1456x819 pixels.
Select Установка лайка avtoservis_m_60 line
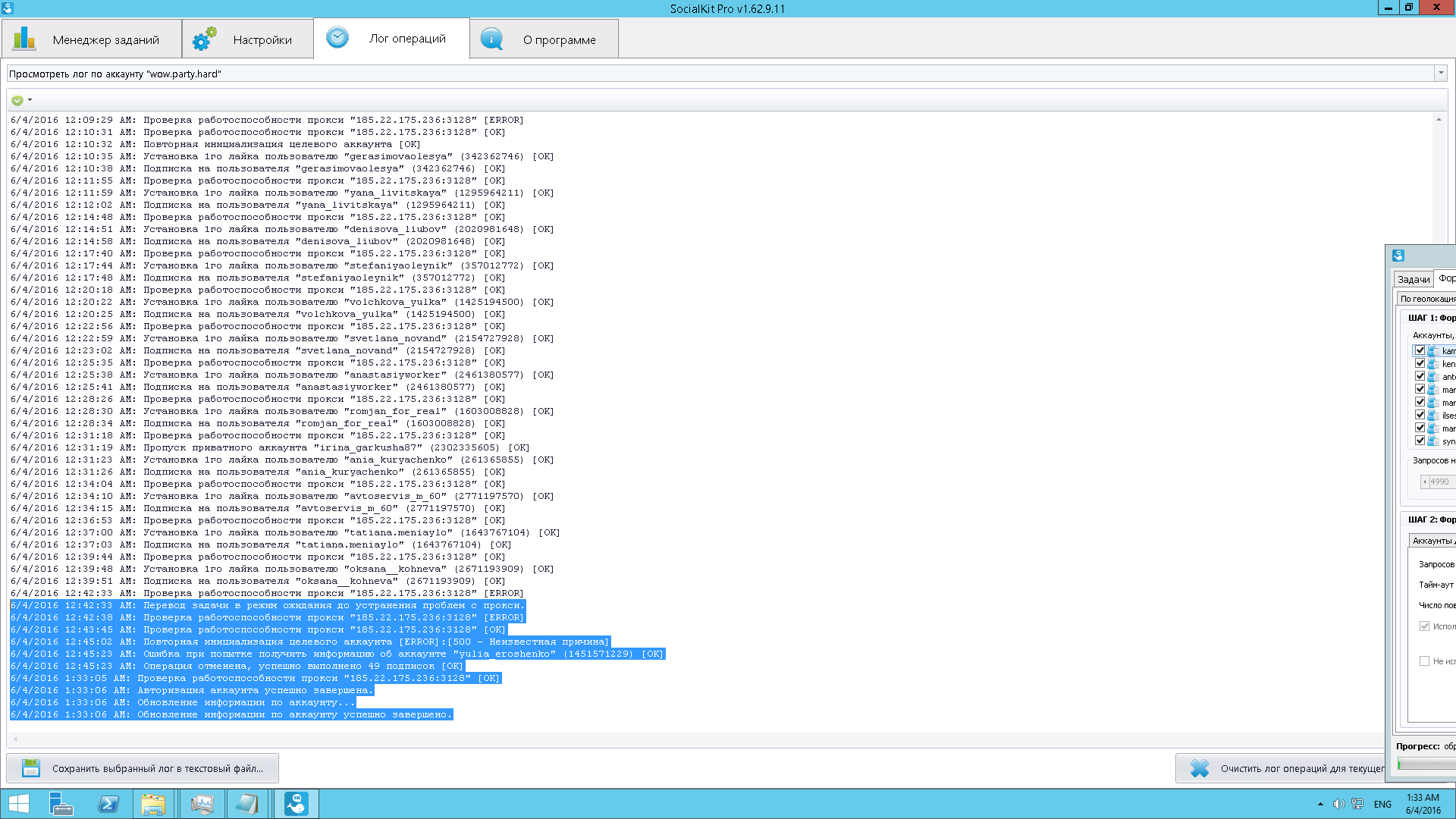coord(282,496)
